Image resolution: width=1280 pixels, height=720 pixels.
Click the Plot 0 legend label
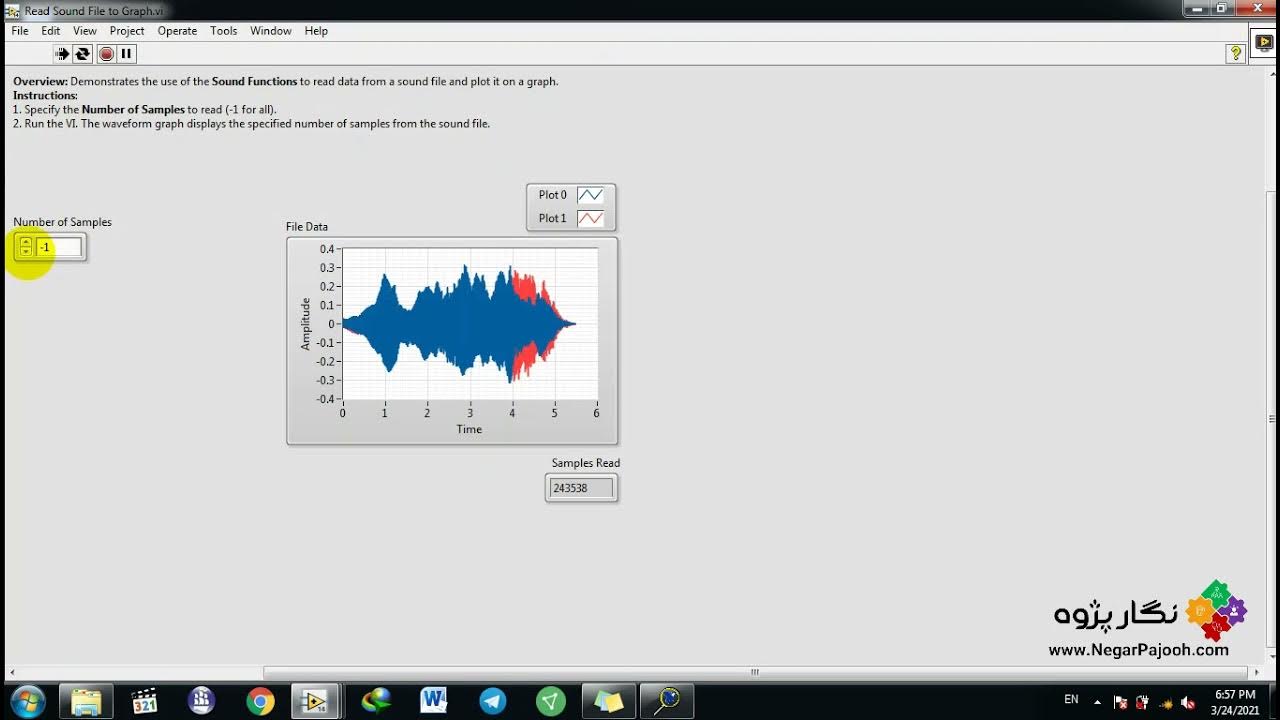click(552, 195)
